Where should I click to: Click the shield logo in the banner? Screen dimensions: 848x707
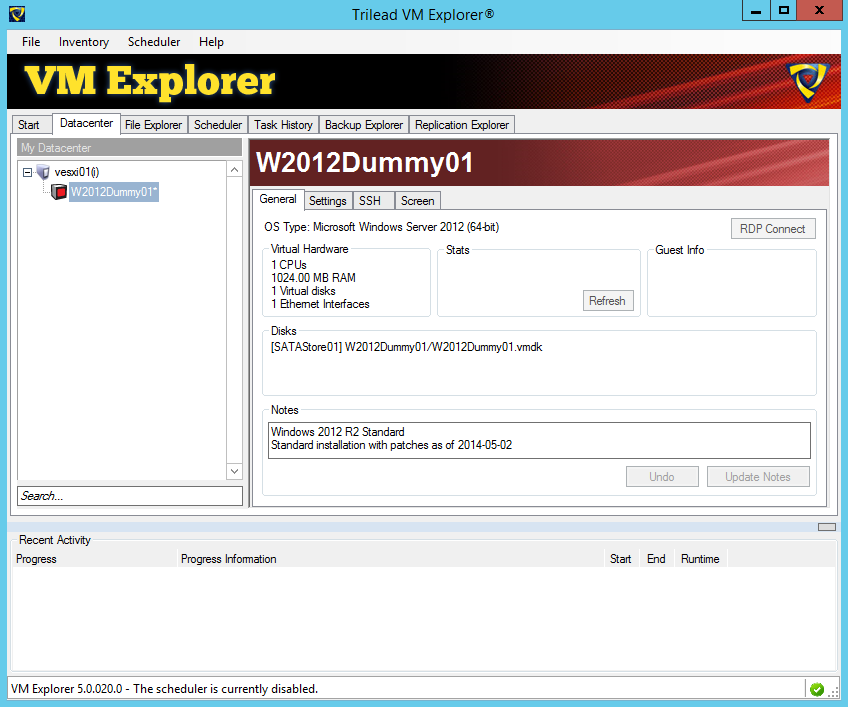(x=808, y=82)
